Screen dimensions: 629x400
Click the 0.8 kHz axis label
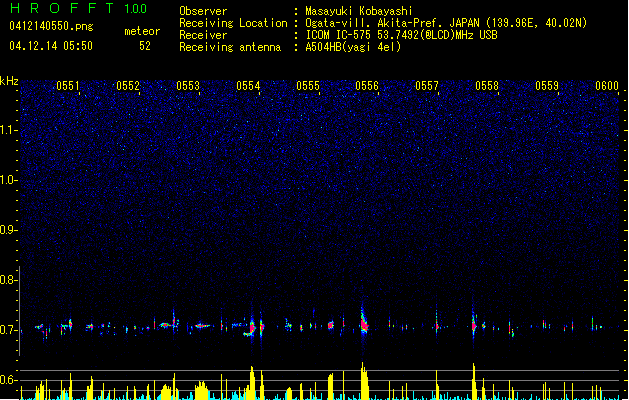pyautogui.click(x=9, y=280)
